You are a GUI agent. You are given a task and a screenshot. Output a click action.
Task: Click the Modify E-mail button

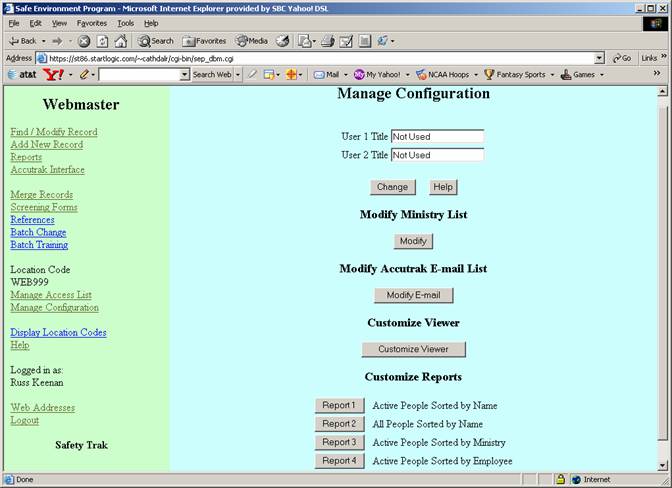coord(413,295)
